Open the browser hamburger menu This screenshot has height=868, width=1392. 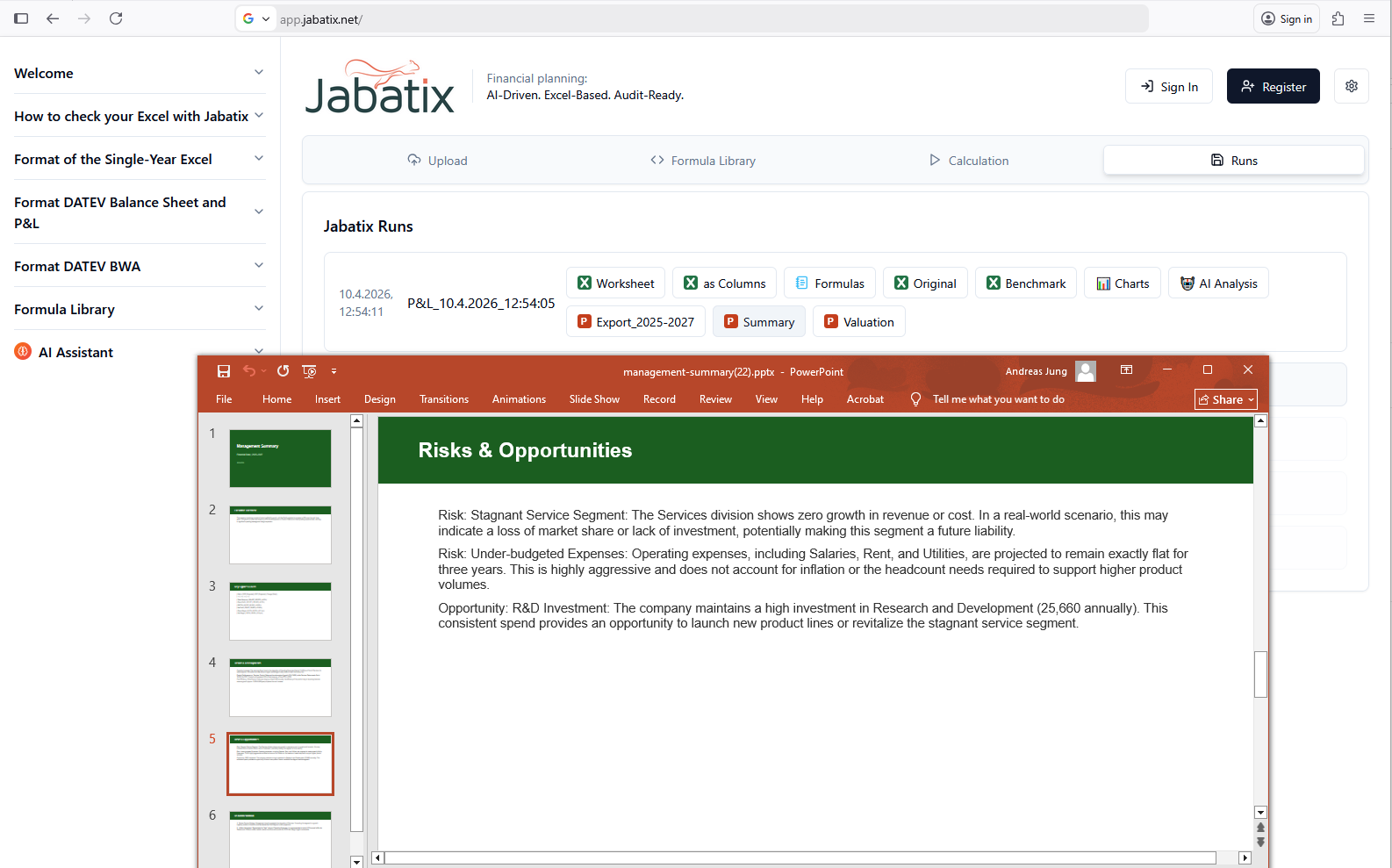click(x=1369, y=18)
